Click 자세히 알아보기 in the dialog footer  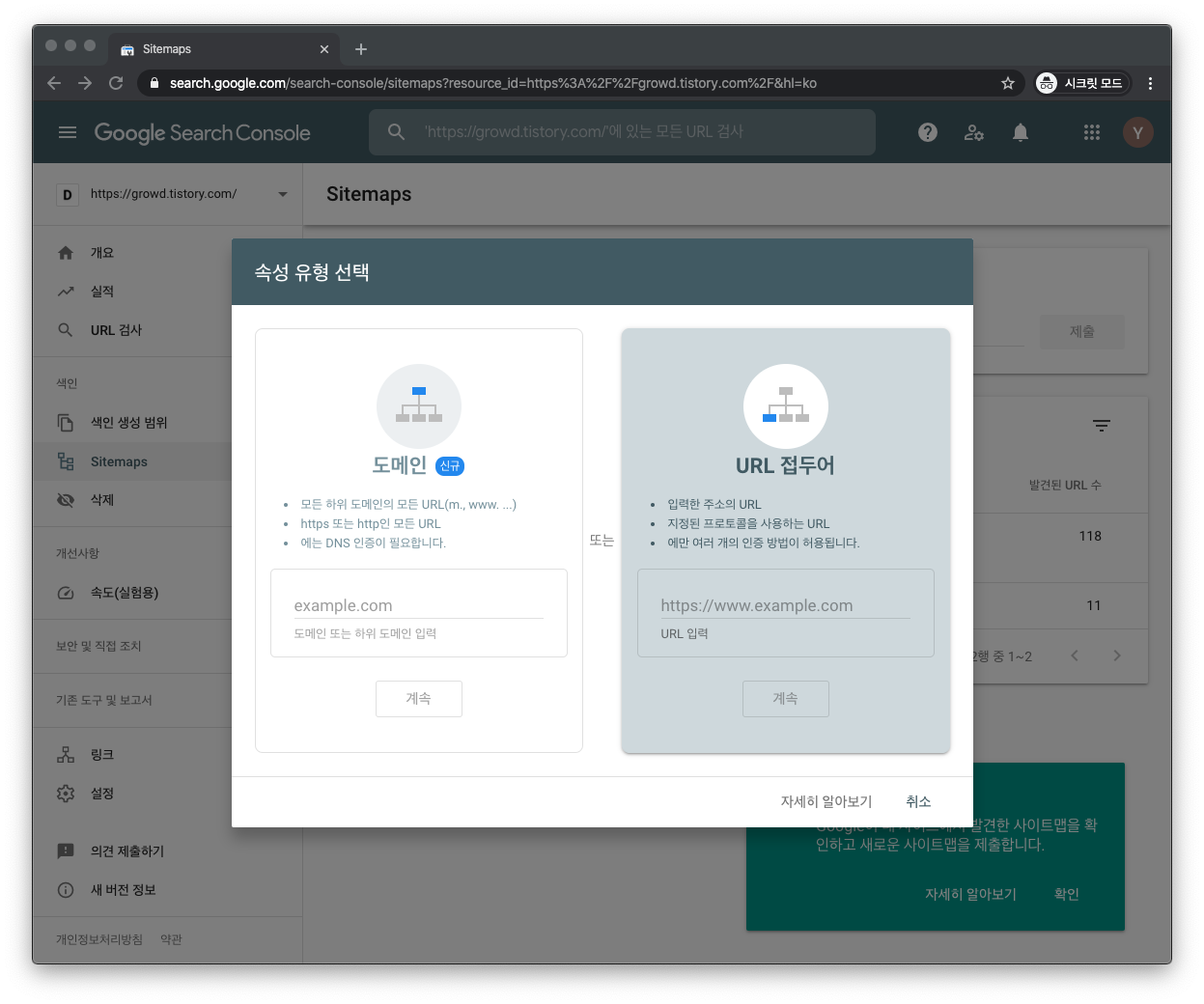826,802
